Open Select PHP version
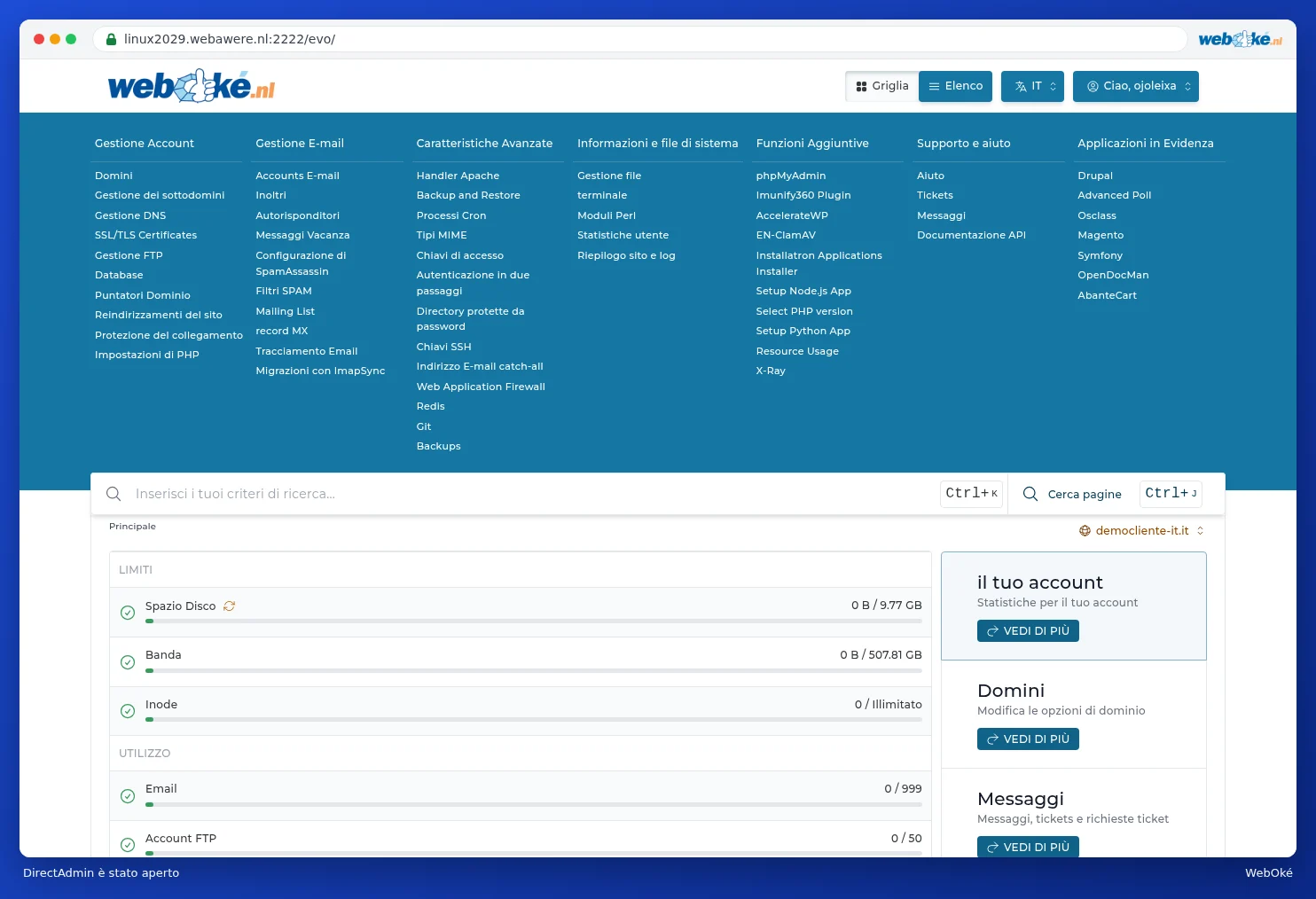 804,311
